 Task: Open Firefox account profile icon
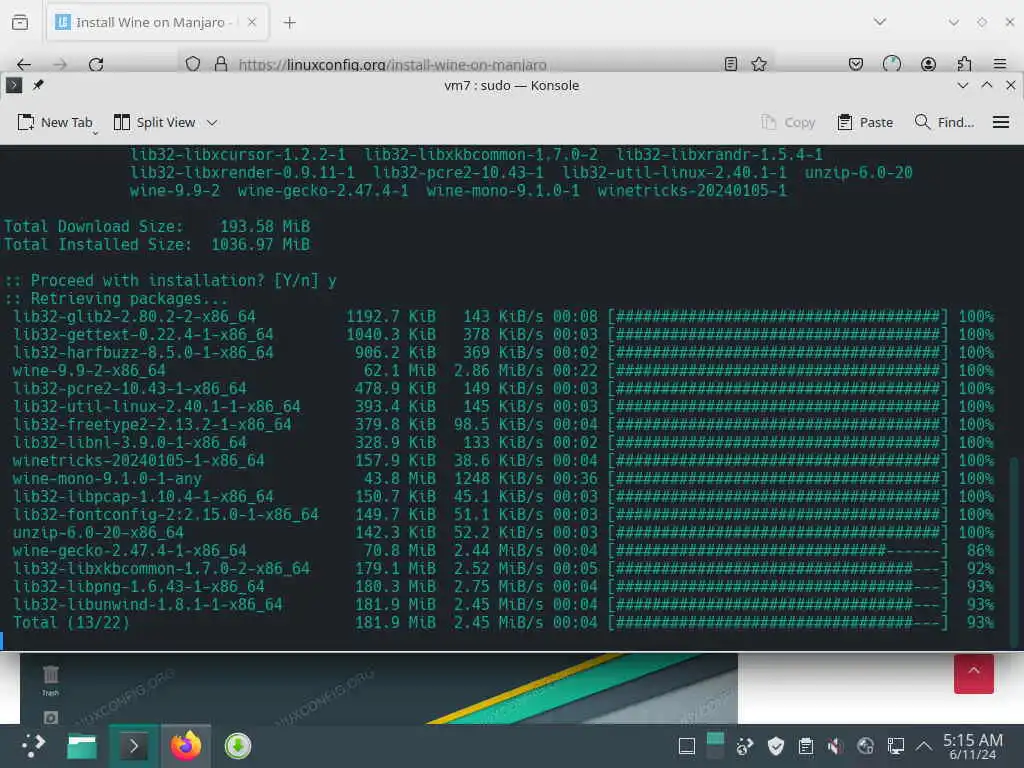928,64
